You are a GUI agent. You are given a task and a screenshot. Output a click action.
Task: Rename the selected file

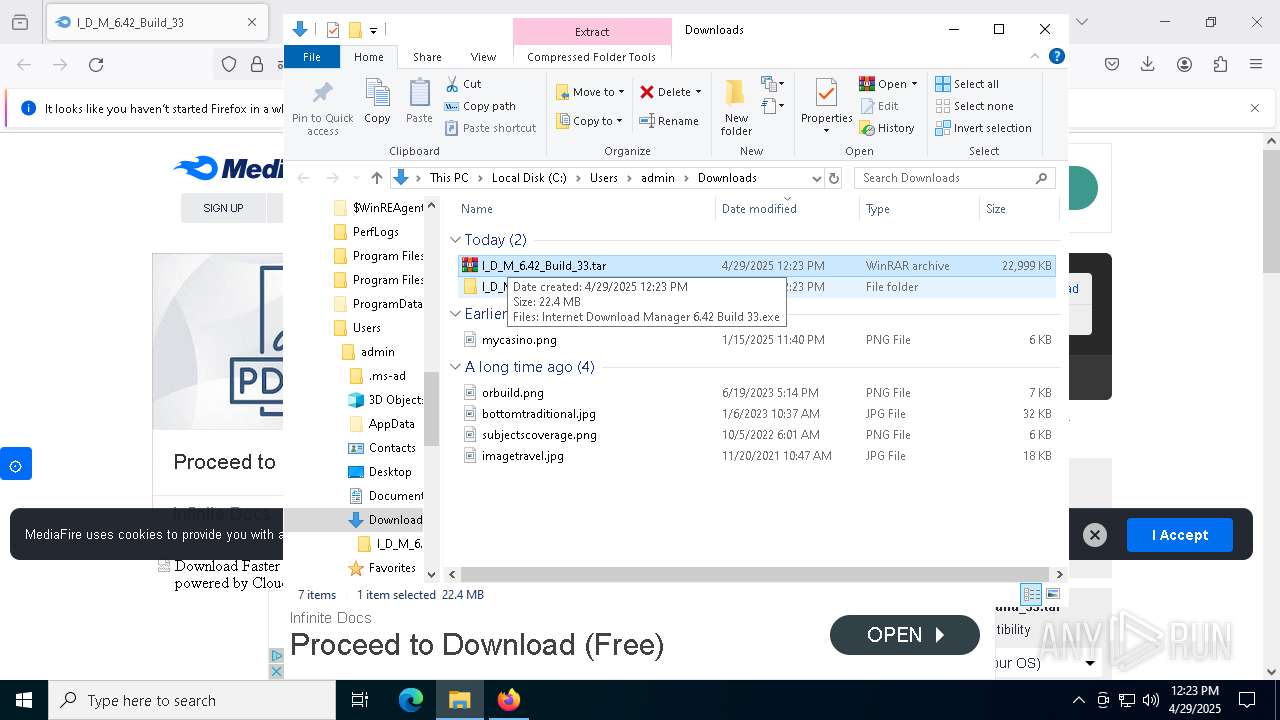(669, 121)
